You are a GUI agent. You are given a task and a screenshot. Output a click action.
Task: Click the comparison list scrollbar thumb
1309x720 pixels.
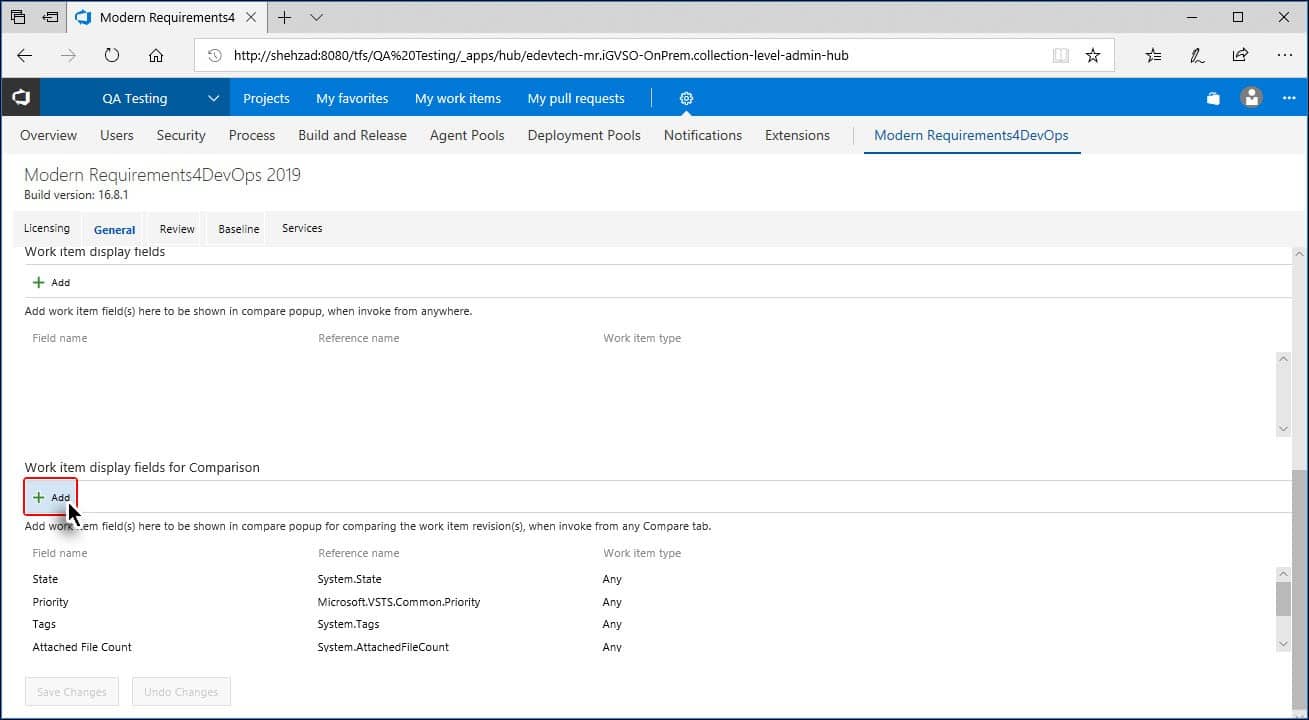(1284, 599)
